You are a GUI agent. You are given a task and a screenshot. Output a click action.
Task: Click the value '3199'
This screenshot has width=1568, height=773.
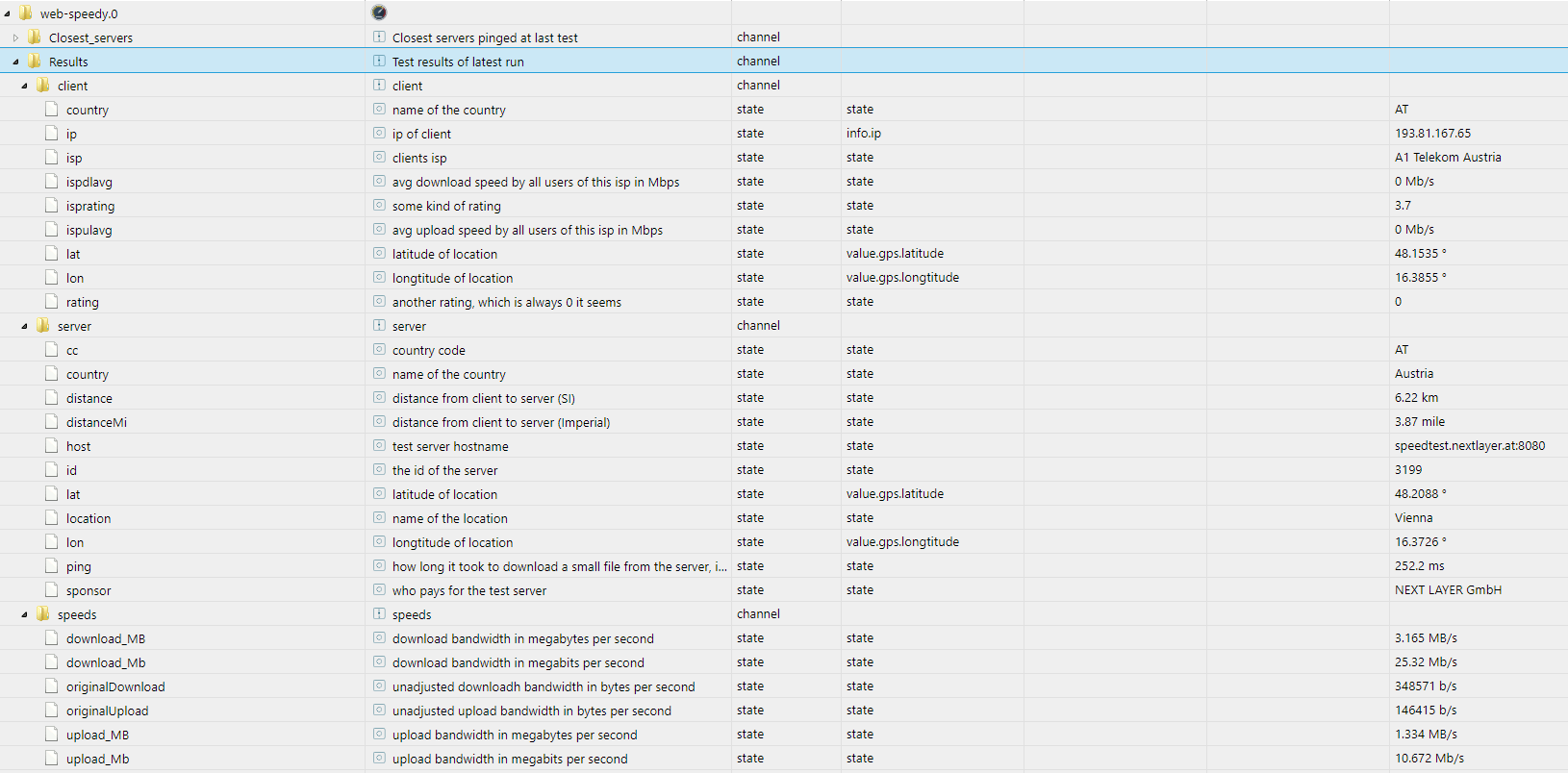[x=1408, y=470]
